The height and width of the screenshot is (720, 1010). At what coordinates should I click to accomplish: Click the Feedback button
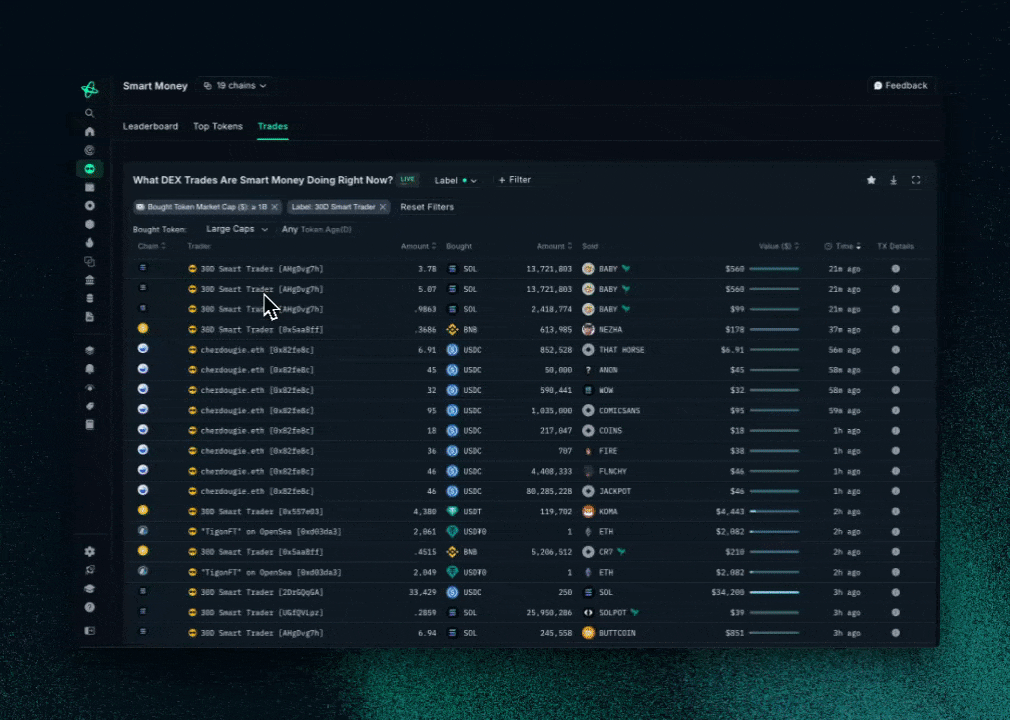900,86
